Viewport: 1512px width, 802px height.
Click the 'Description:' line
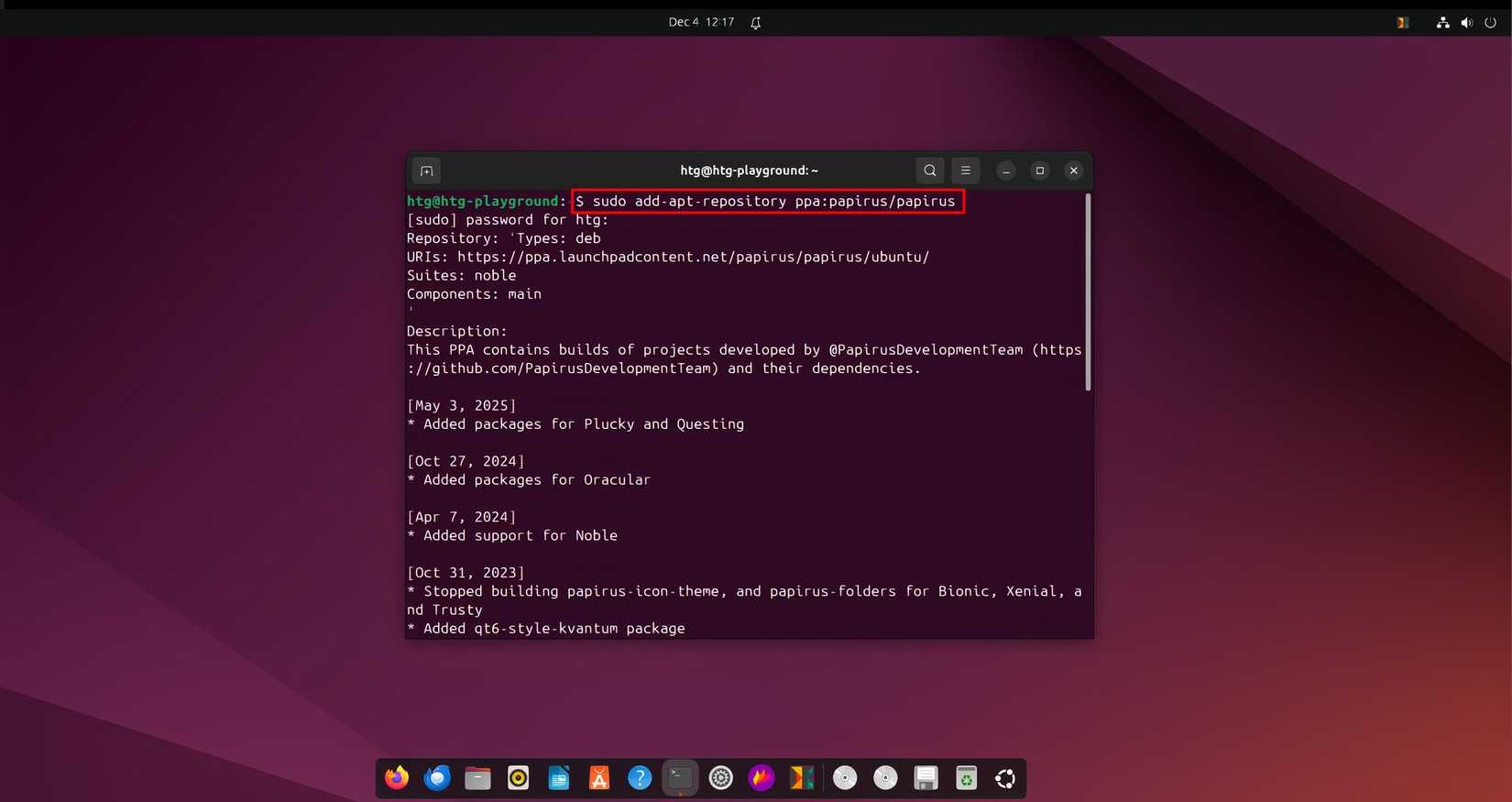(x=457, y=331)
